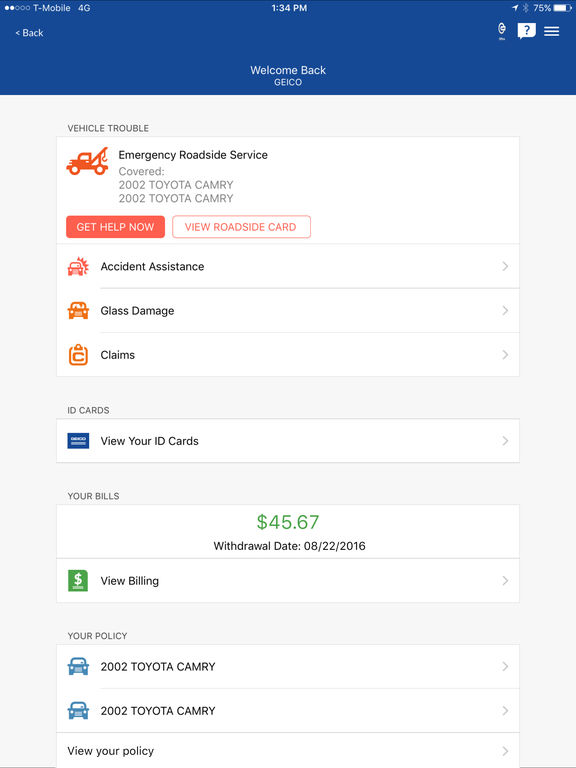This screenshot has width=576, height=768.
Task: Tap the VIEW ROADSIDE CARD button
Action: click(x=241, y=227)
